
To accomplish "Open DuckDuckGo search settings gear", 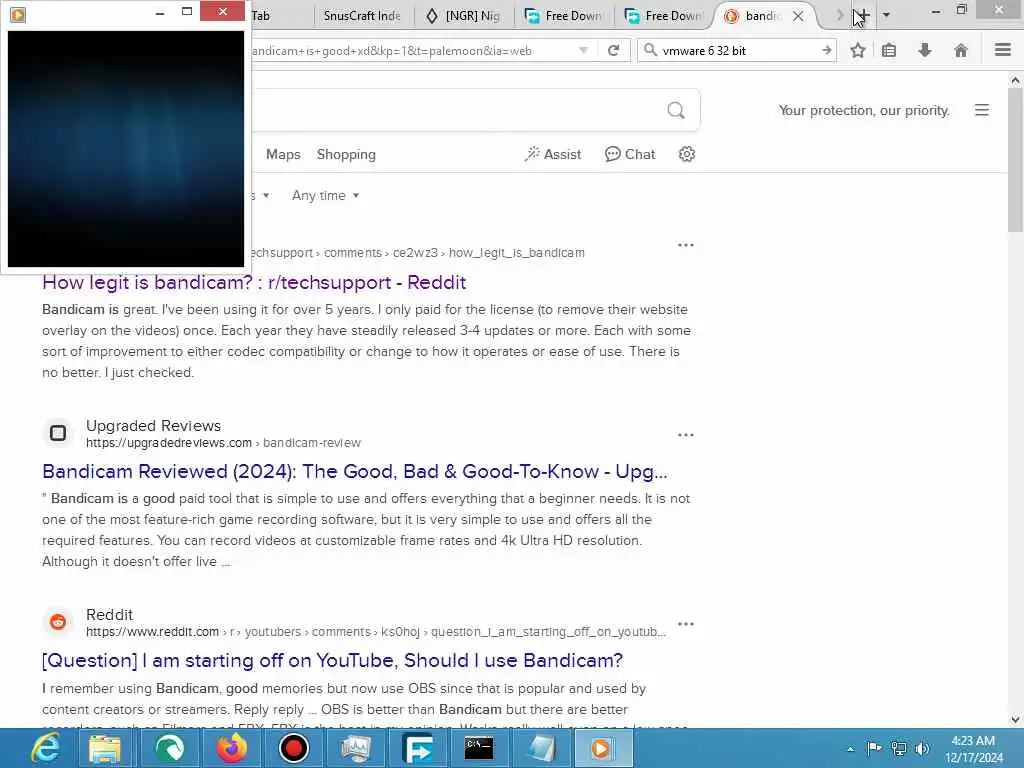I will tap(686, 154).
